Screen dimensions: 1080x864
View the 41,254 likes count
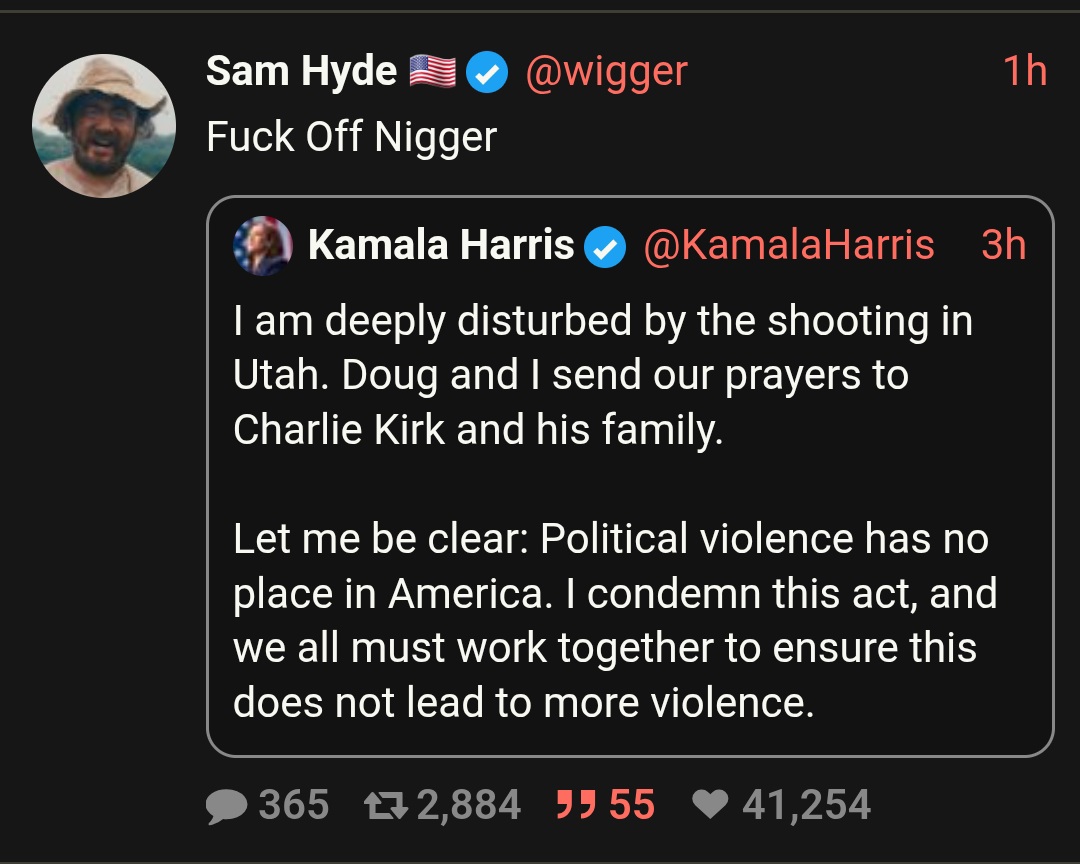point(806,805)
